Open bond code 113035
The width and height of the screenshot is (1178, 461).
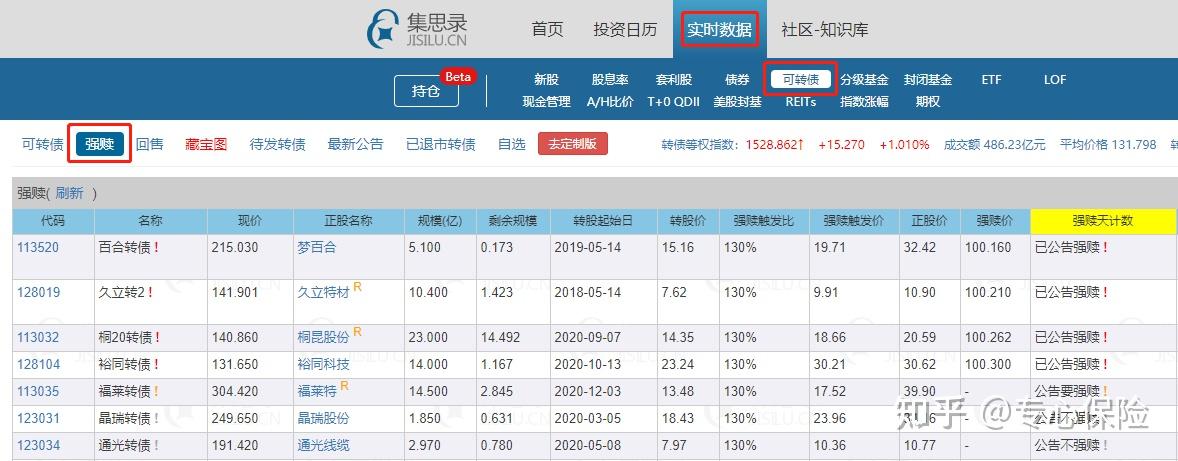38,391
